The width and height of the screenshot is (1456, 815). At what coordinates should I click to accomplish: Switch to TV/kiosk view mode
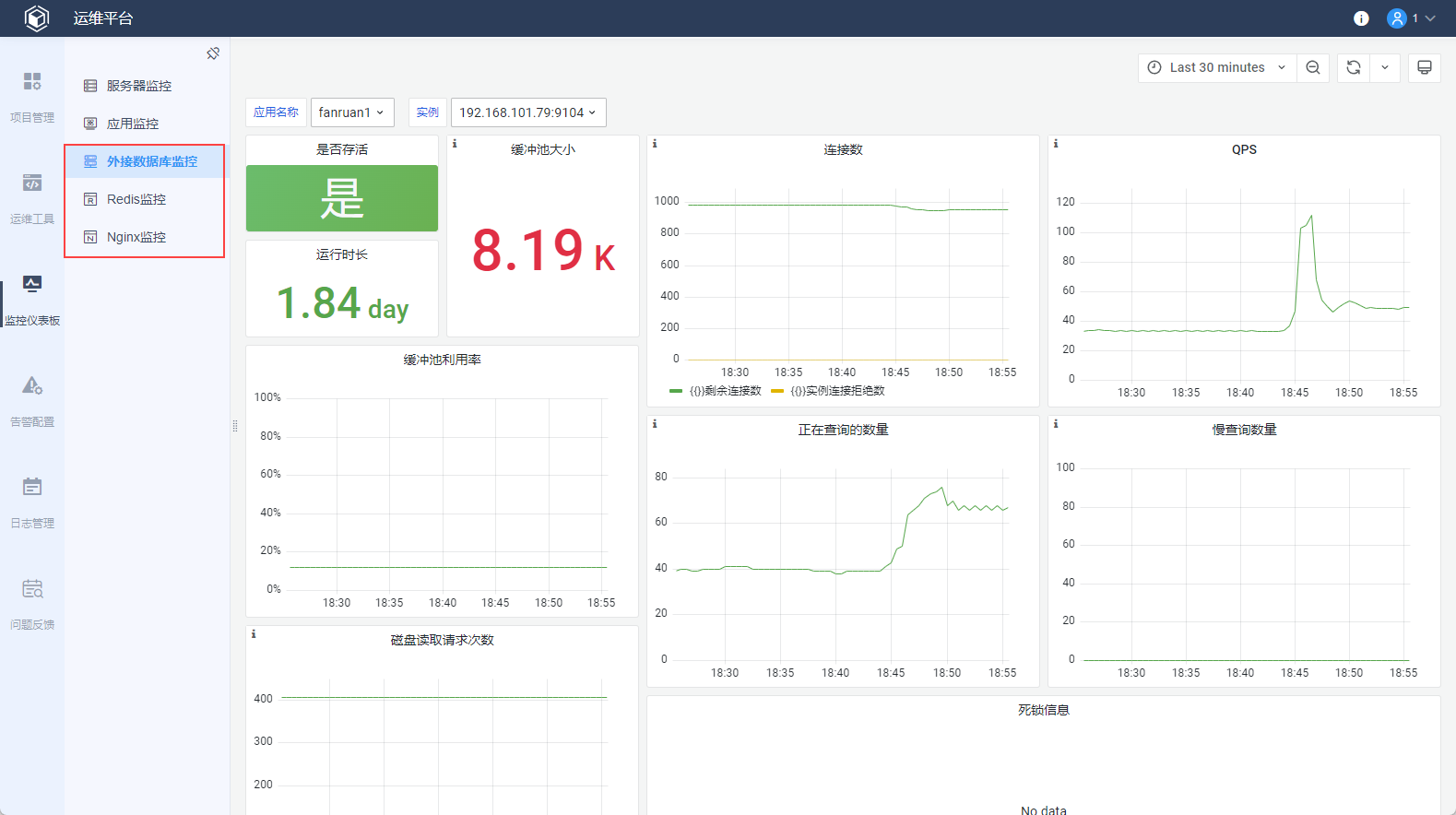tap(1425, 67)
